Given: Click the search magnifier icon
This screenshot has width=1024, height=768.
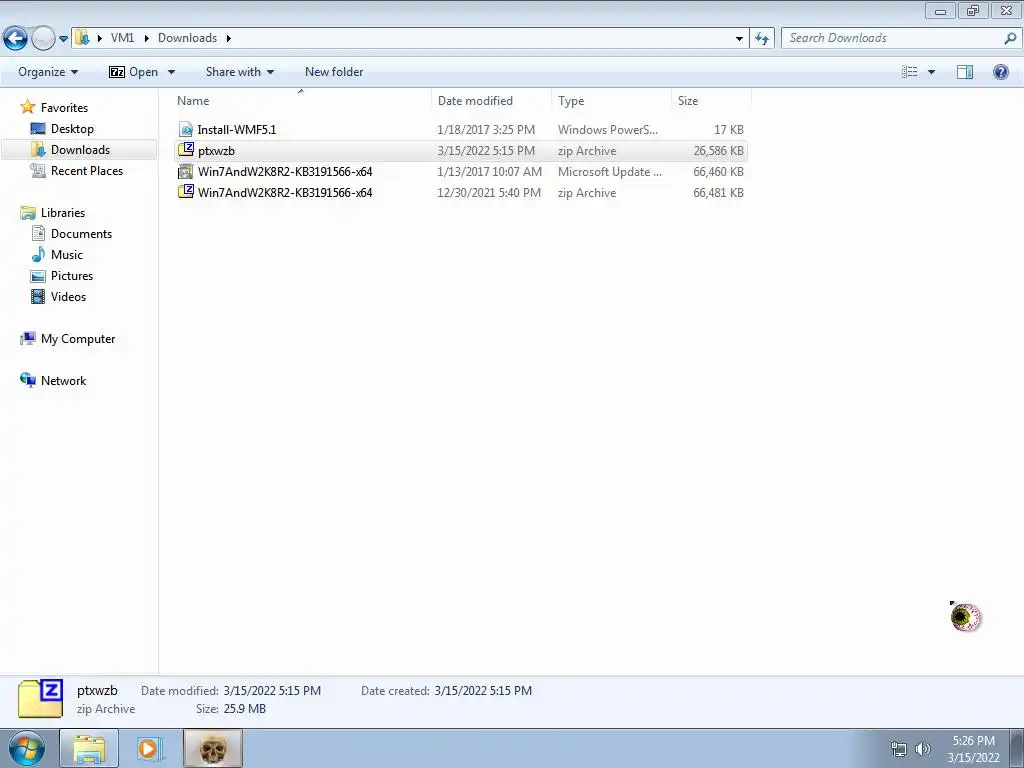Looking at the screenshot, I should tap(1010, 39).
